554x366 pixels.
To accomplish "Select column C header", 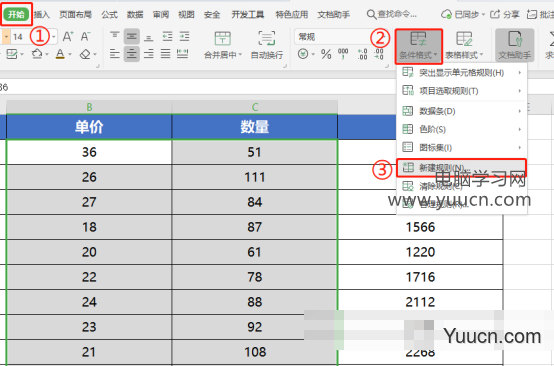I will [255, 107].
